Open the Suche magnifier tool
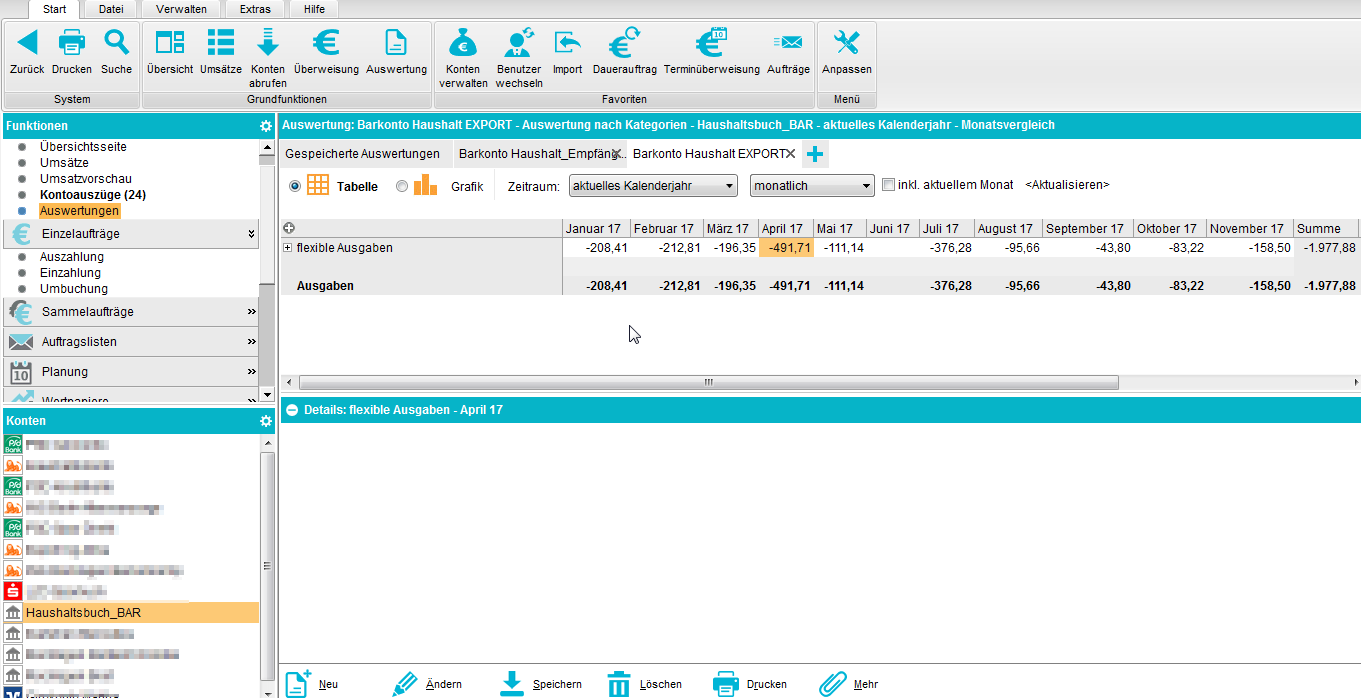 tap(117, 42)
